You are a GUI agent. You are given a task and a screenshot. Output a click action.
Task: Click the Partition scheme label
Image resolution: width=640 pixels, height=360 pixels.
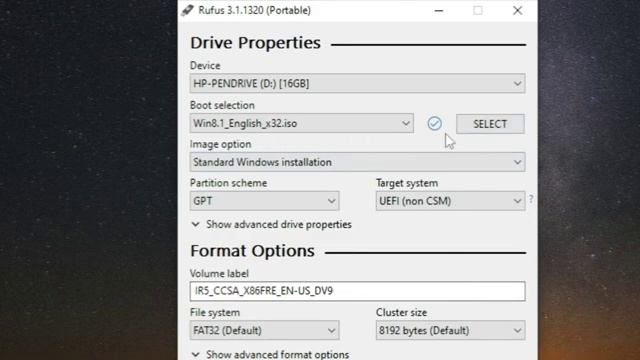[228, 183]
